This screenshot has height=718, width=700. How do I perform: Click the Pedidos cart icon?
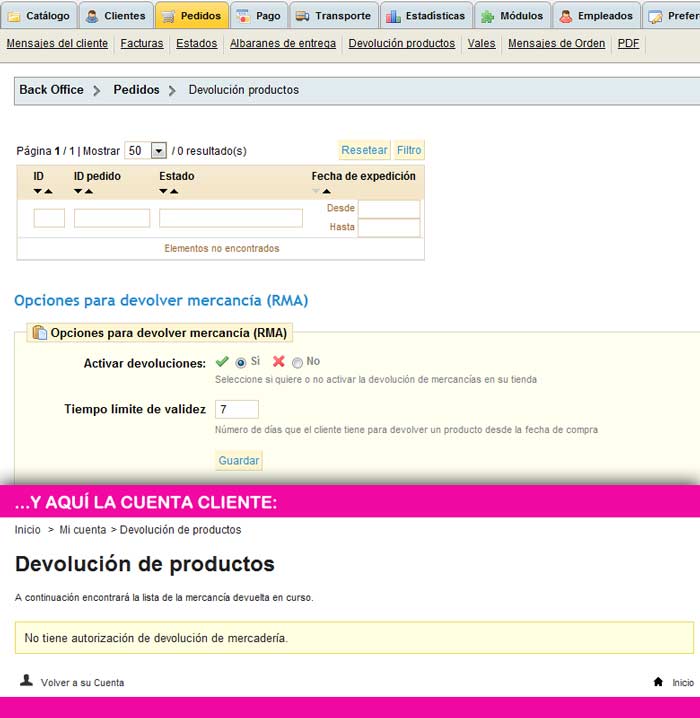(x=168, y=16)
